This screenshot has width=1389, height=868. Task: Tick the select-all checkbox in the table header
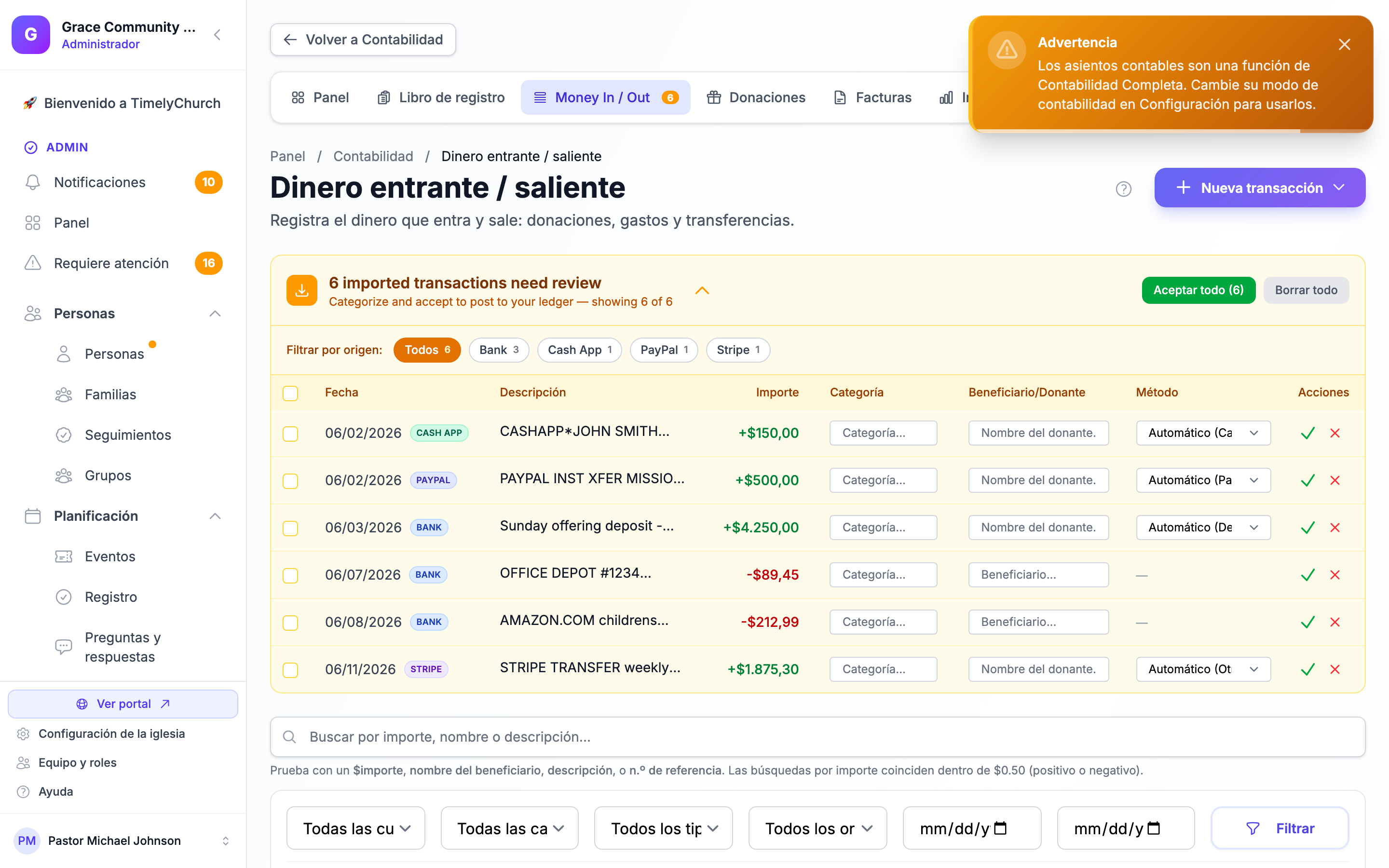(x=290, y=393)
